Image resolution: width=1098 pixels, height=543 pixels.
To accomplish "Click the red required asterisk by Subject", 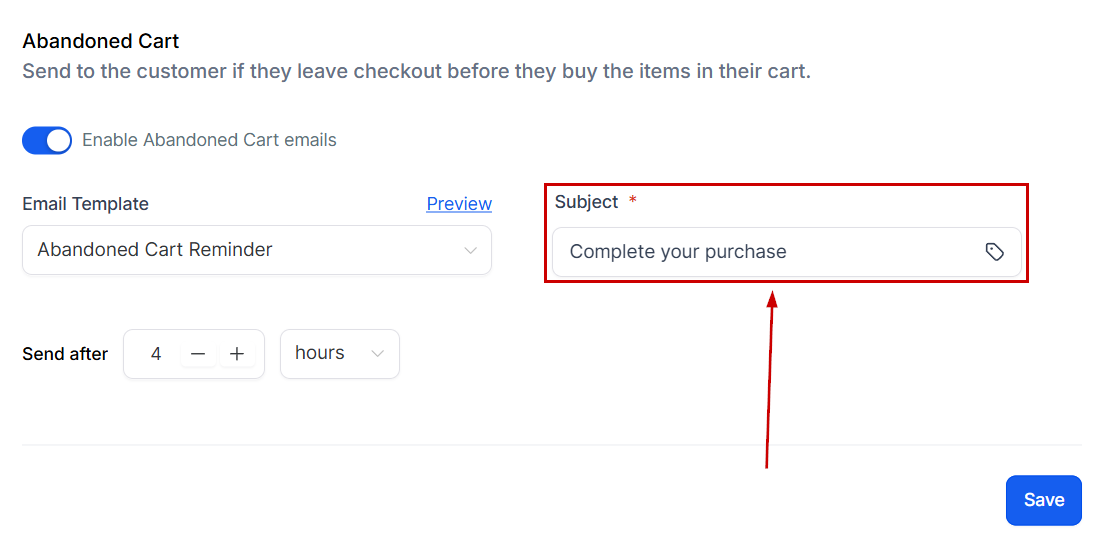I will click(x=632, y=202).
